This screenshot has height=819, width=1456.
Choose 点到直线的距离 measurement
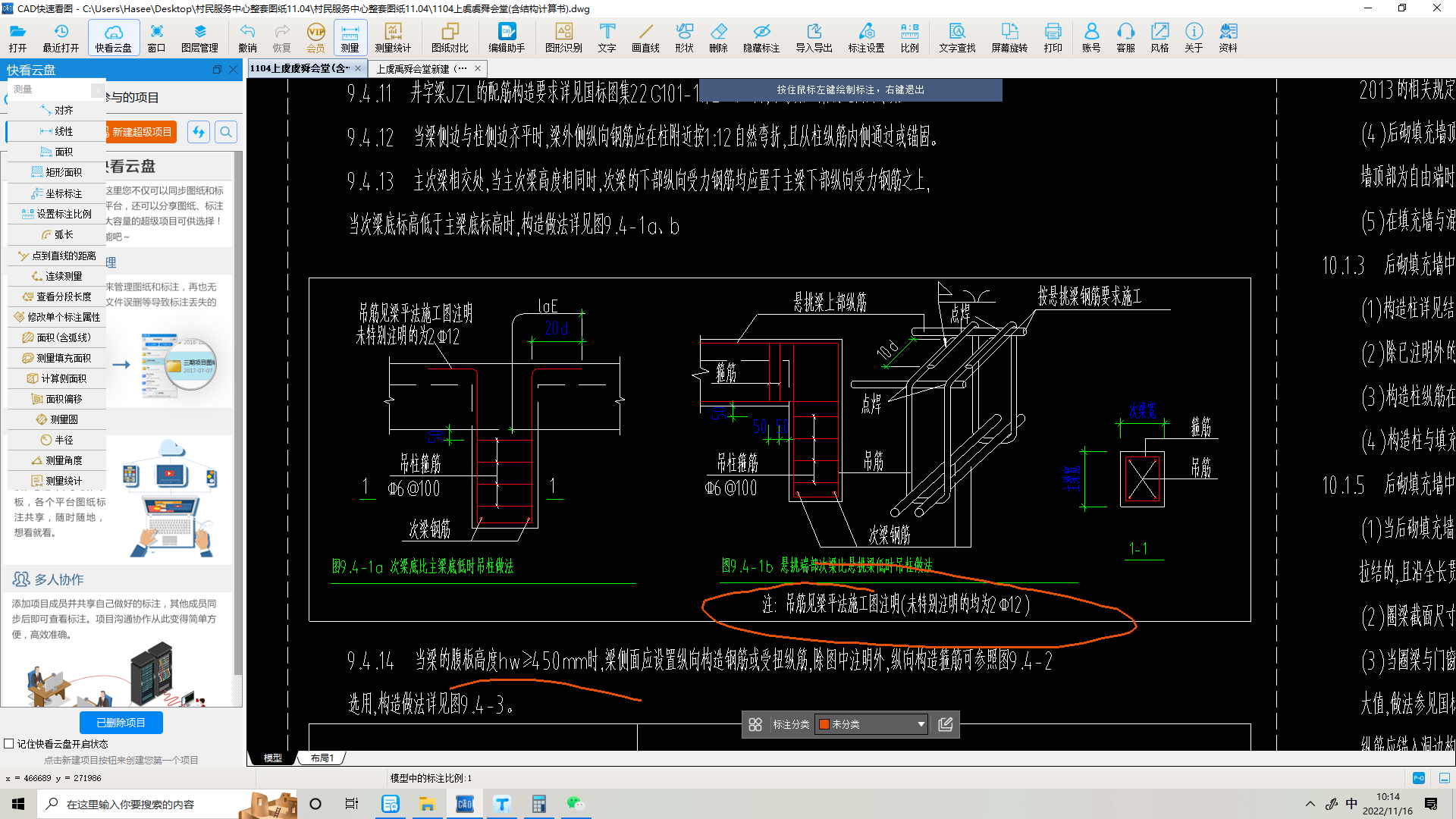click(x=57, y=256)
